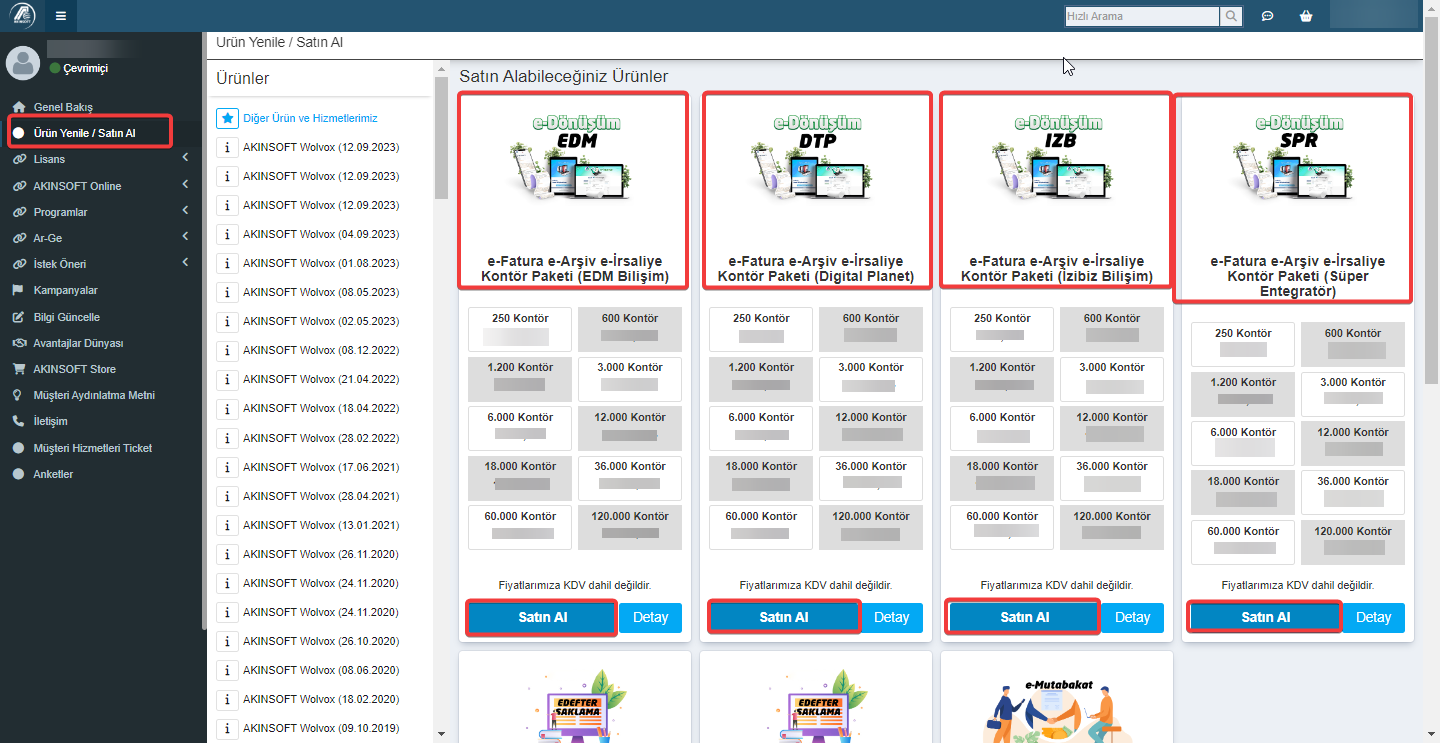This screenshot has height=743, width=1440.
Task: Expand the Lisans menu chevron
Action: [x=185, y=159]
